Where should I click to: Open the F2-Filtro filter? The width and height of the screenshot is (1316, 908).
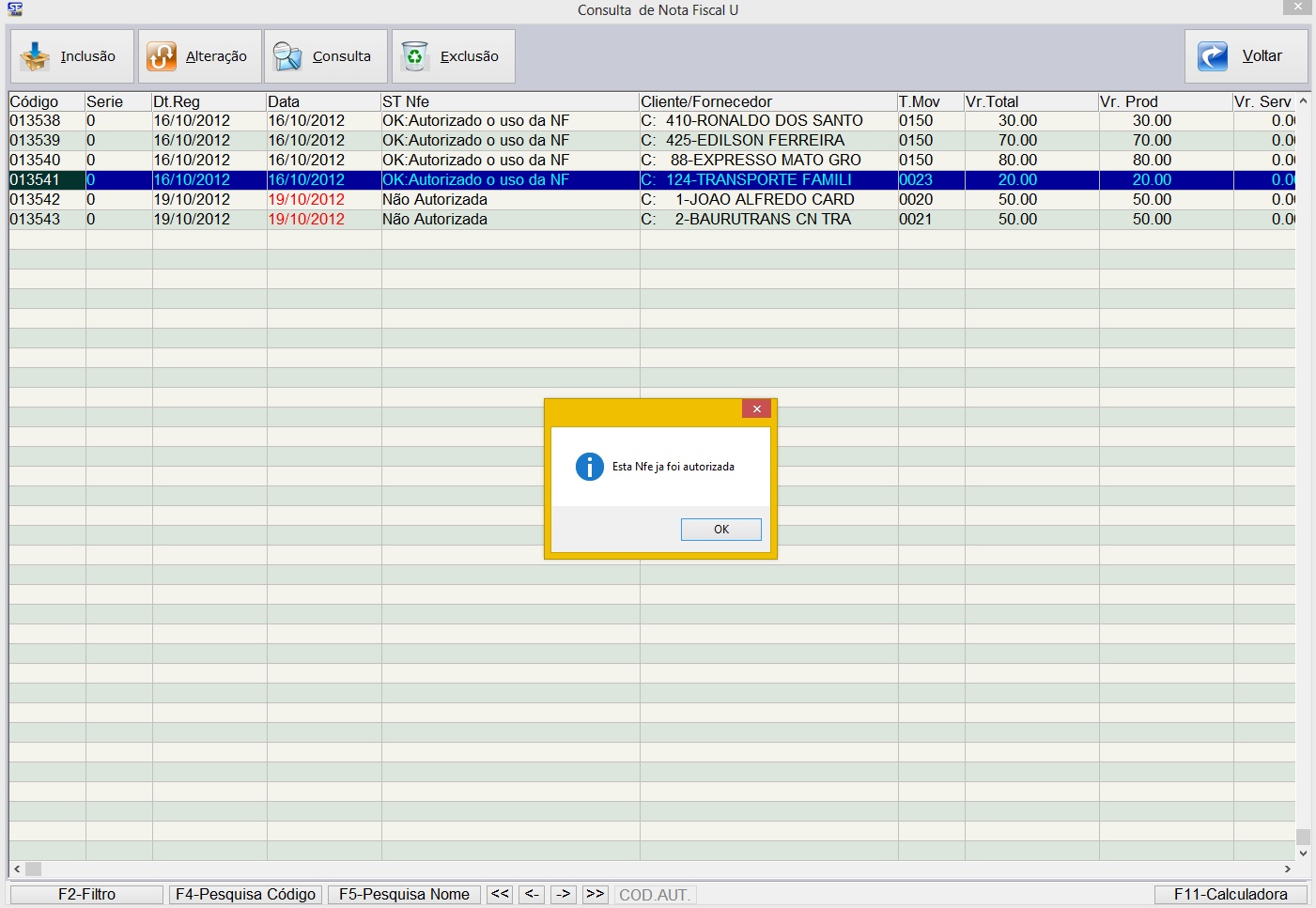(x=86, y=895)
